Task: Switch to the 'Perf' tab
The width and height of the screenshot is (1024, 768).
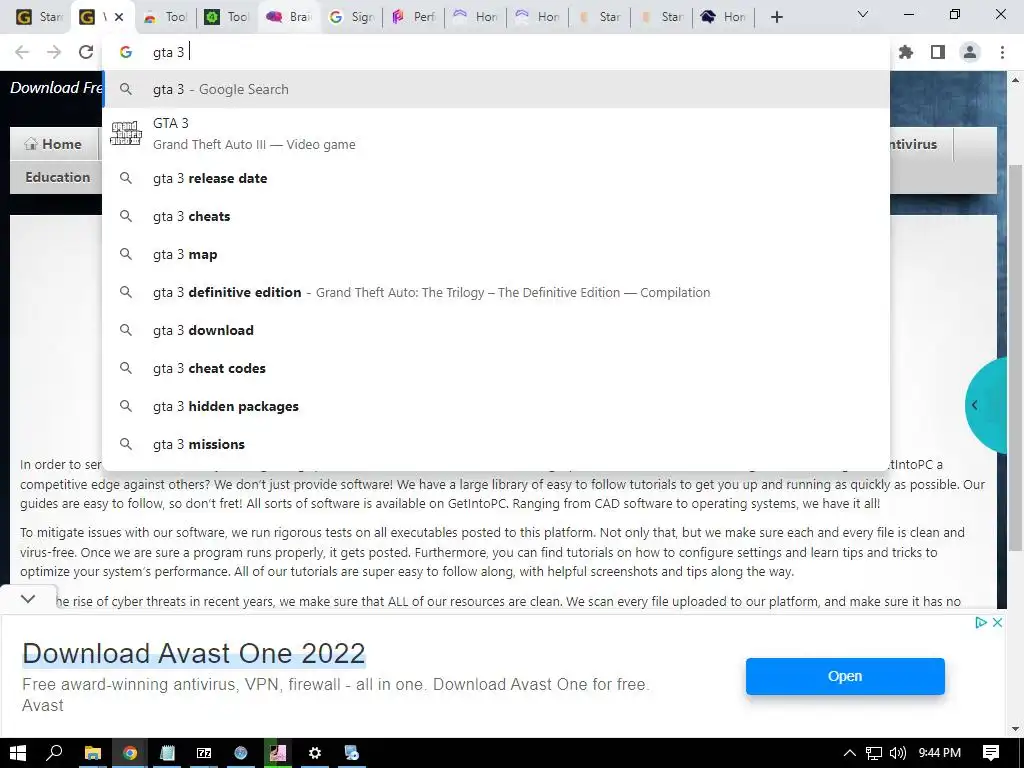Action: point(413,17)
